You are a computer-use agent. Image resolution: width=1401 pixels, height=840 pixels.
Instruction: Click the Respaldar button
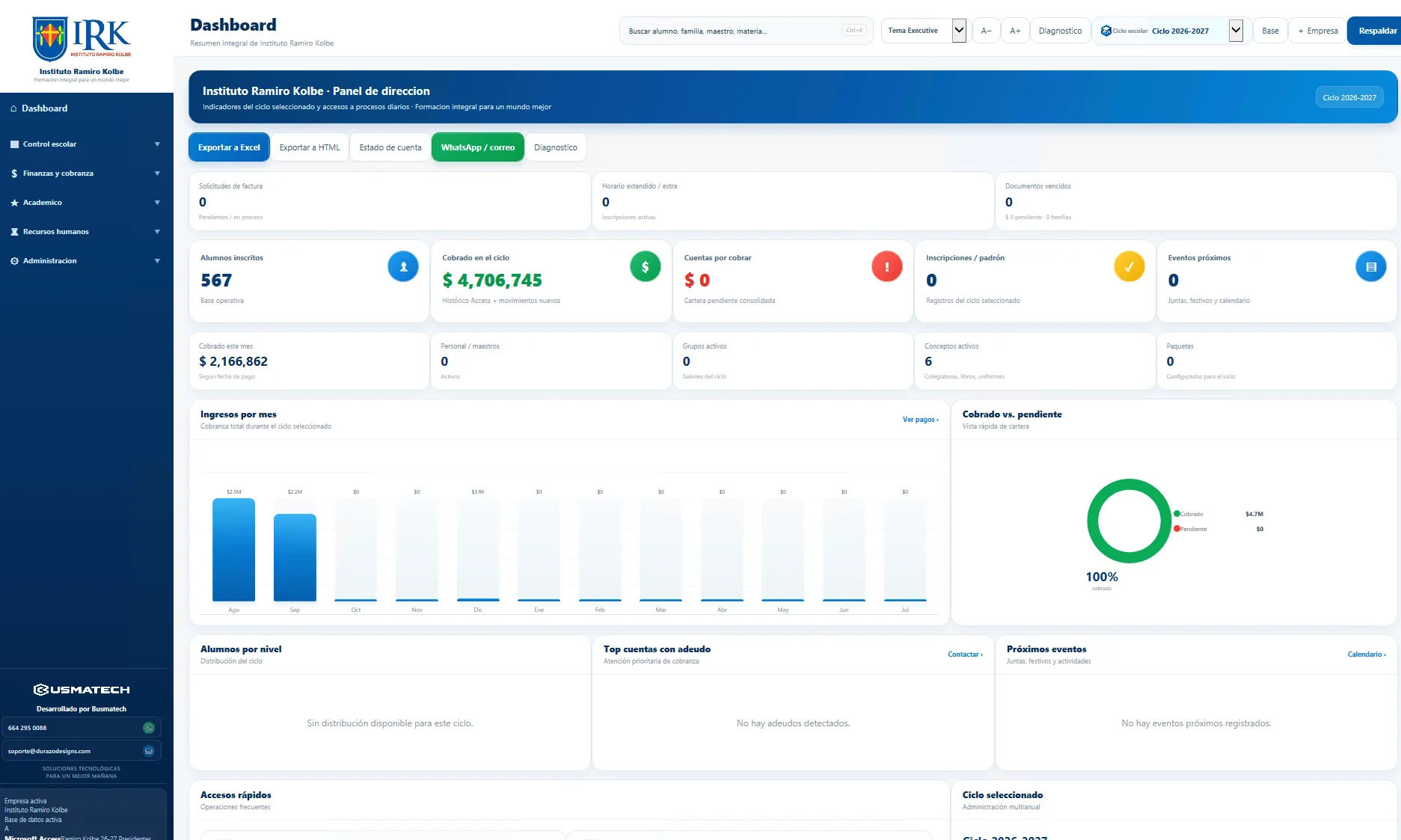(x=1376, y=31)
